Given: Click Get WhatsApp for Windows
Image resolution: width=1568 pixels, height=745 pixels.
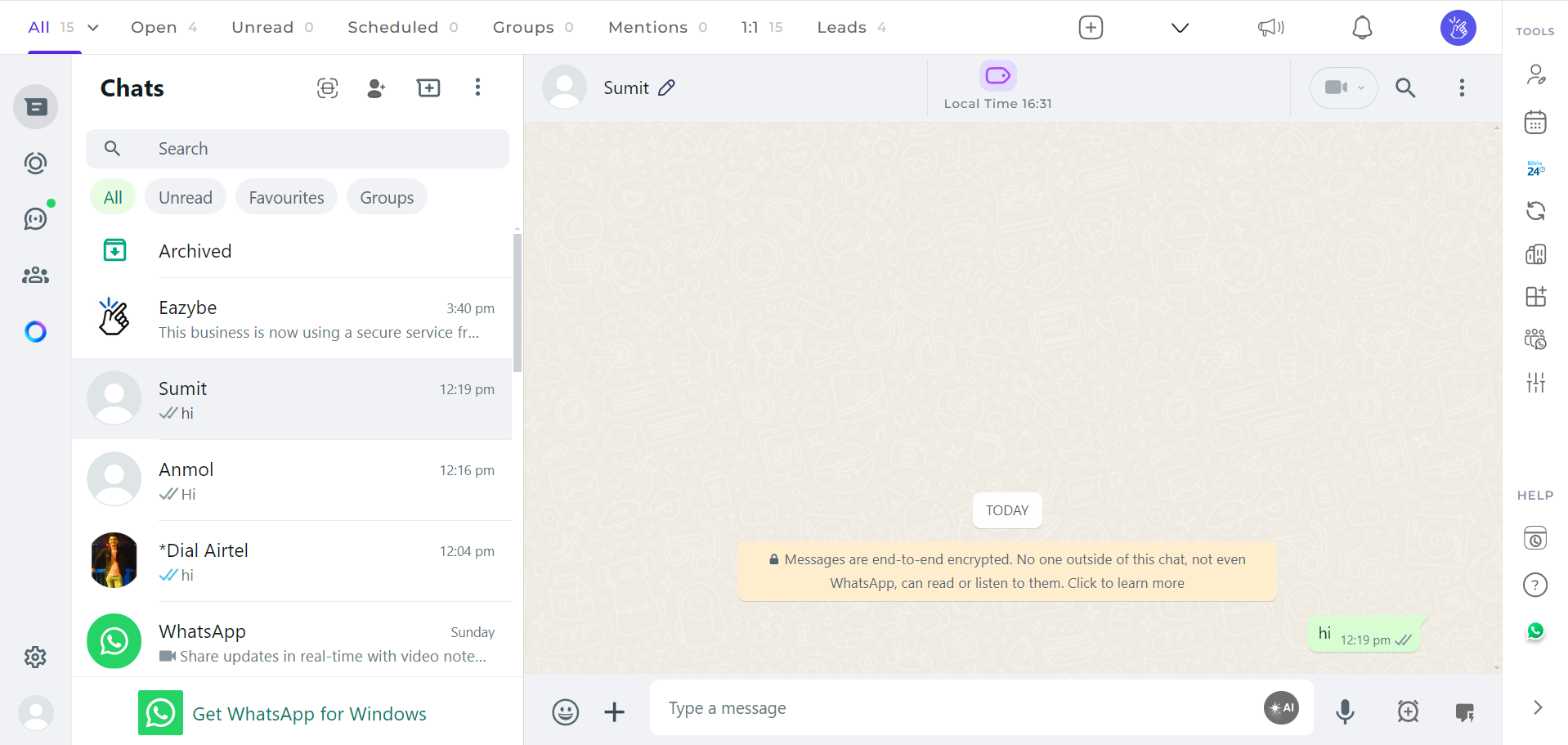Looking at the screenshot, I should pyautogui.click(x=309, y=712).
